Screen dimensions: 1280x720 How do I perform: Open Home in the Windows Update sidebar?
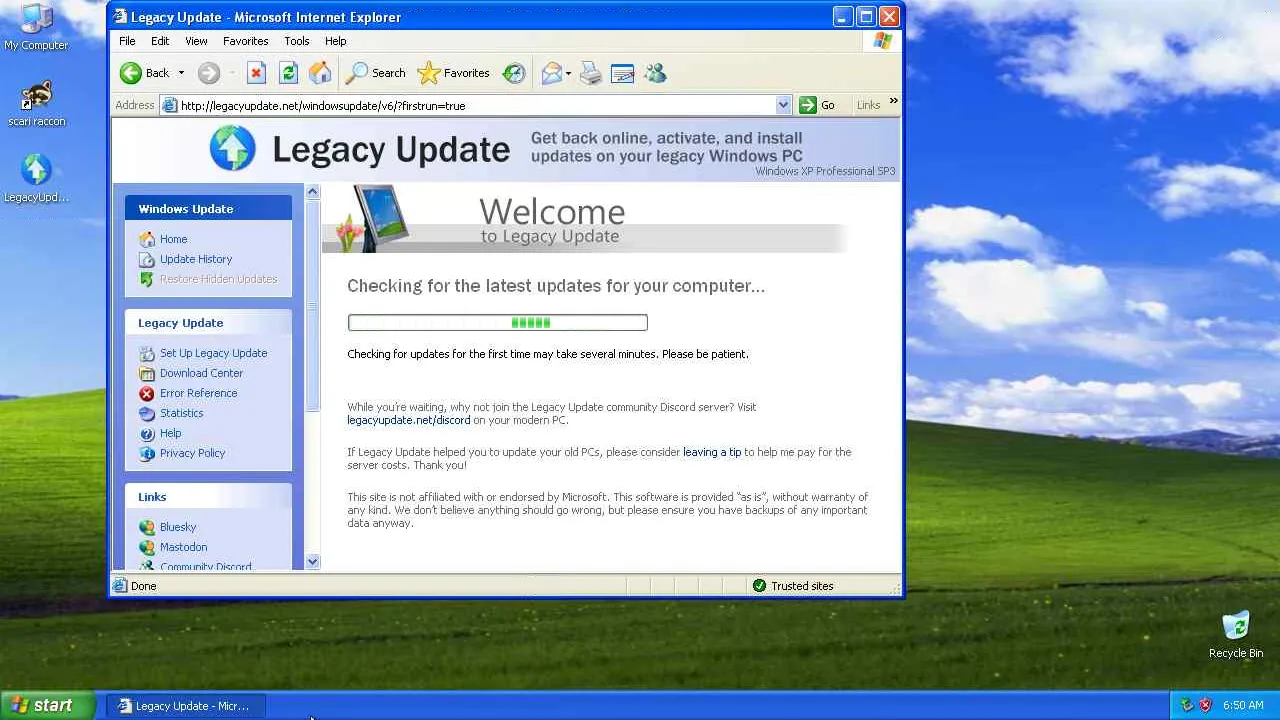pos(173,239)
